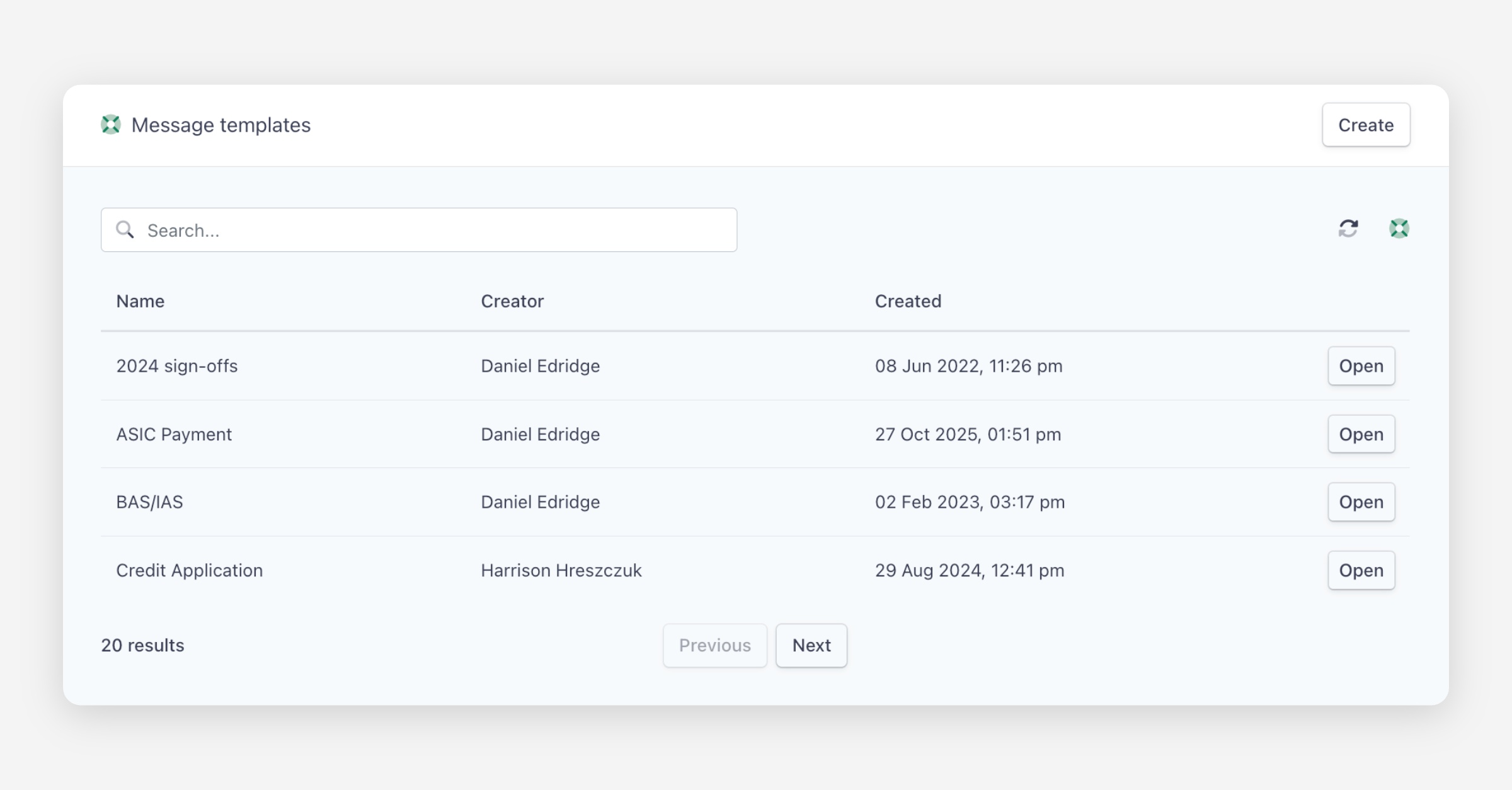Select the ASIC Payment row name
This screenshot has height=790, width=1512.
(174, 434)
